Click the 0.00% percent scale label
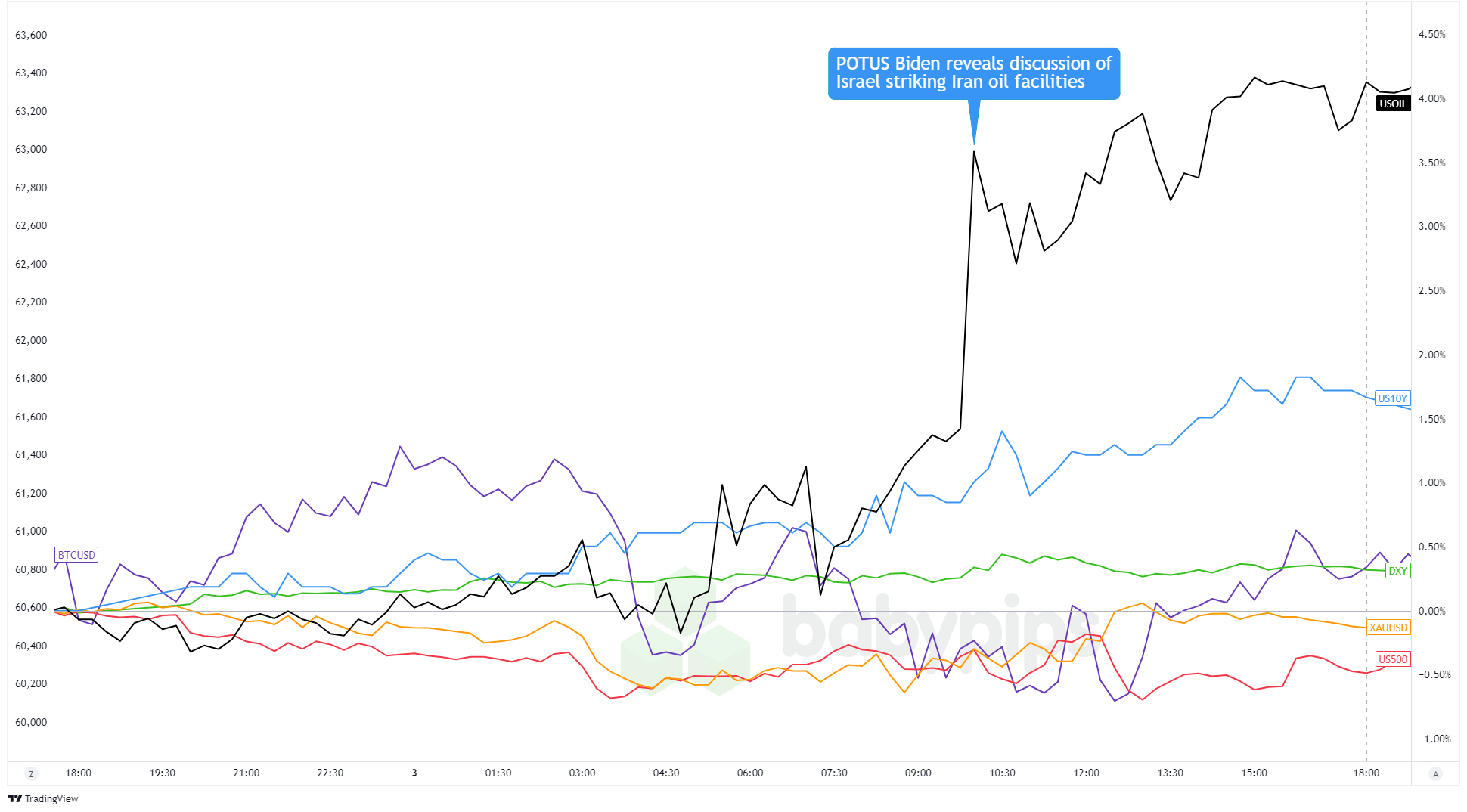The height and width of the screenshot is (812, 1467). coord(1431,611)
